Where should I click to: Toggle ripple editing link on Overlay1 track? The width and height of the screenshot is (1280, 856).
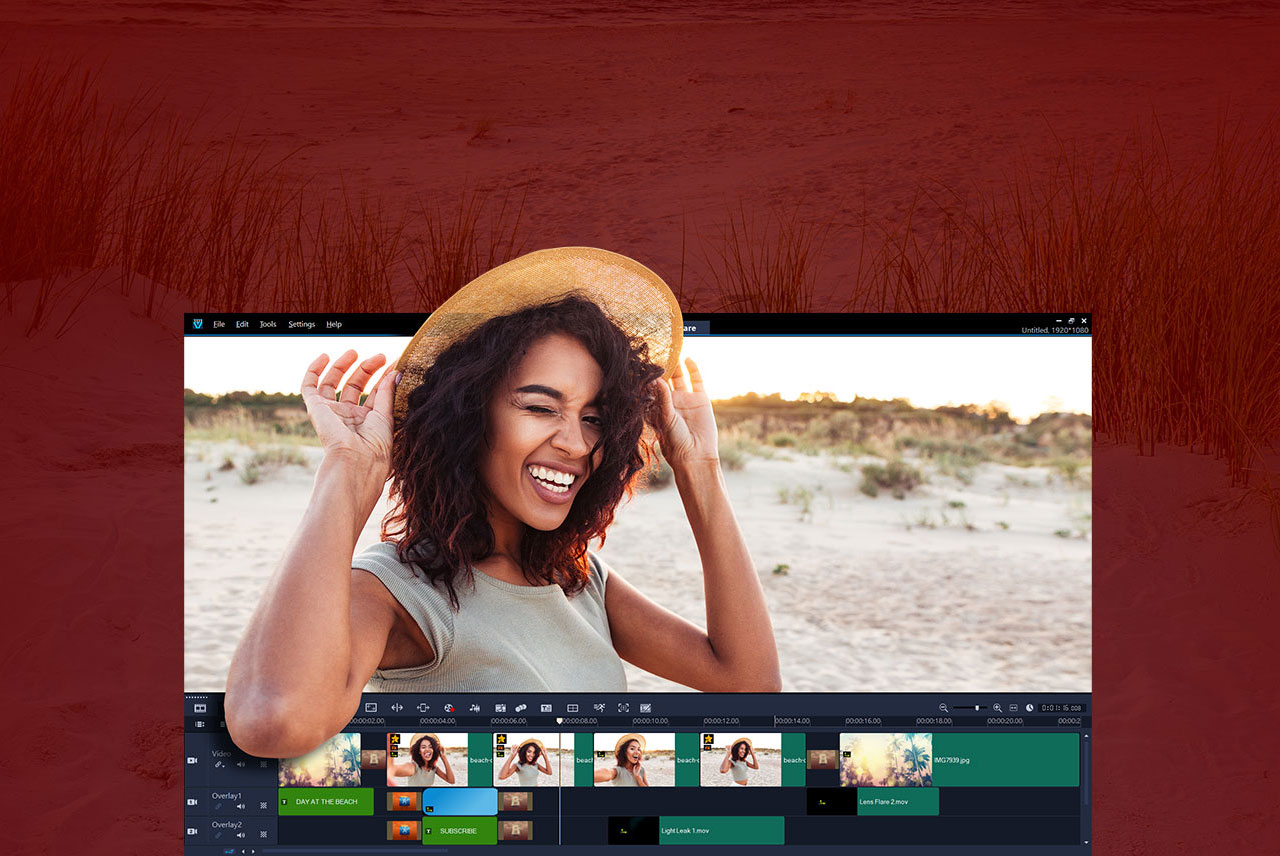(218, 806)
